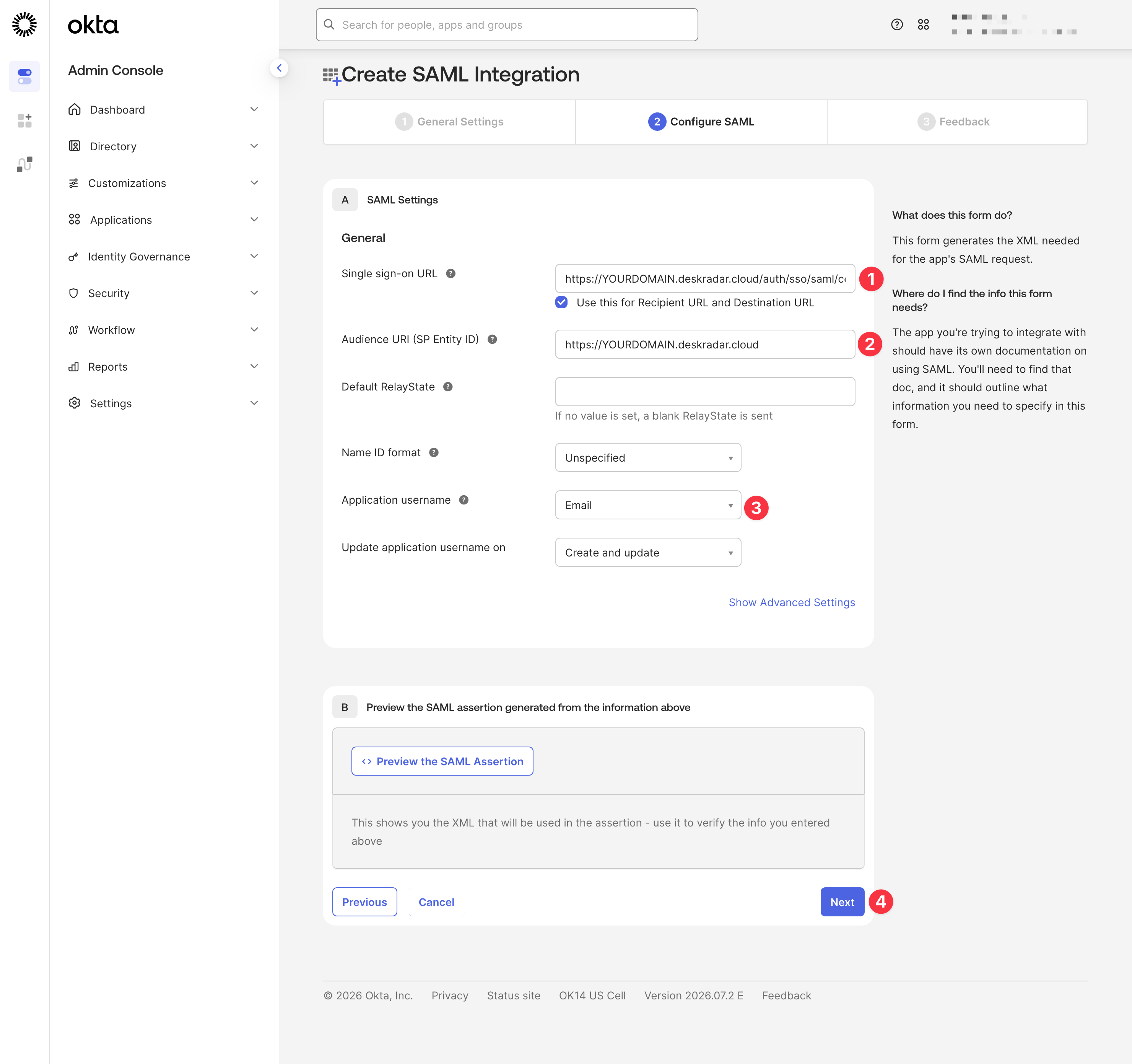This screenshot has width=1132, height=1064.
Task: Open the workflows connector icon in left rail
Action: [x=24, y=164]
